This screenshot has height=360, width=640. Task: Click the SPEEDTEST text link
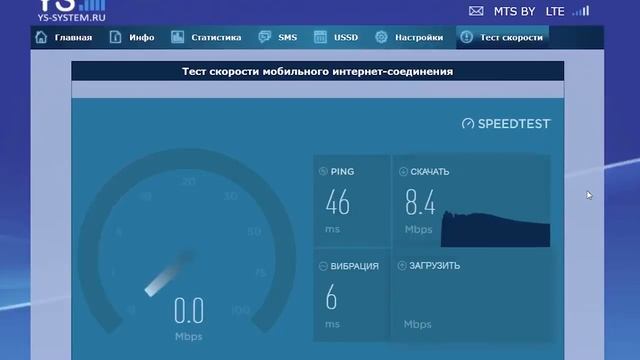(x=514, y=124)
